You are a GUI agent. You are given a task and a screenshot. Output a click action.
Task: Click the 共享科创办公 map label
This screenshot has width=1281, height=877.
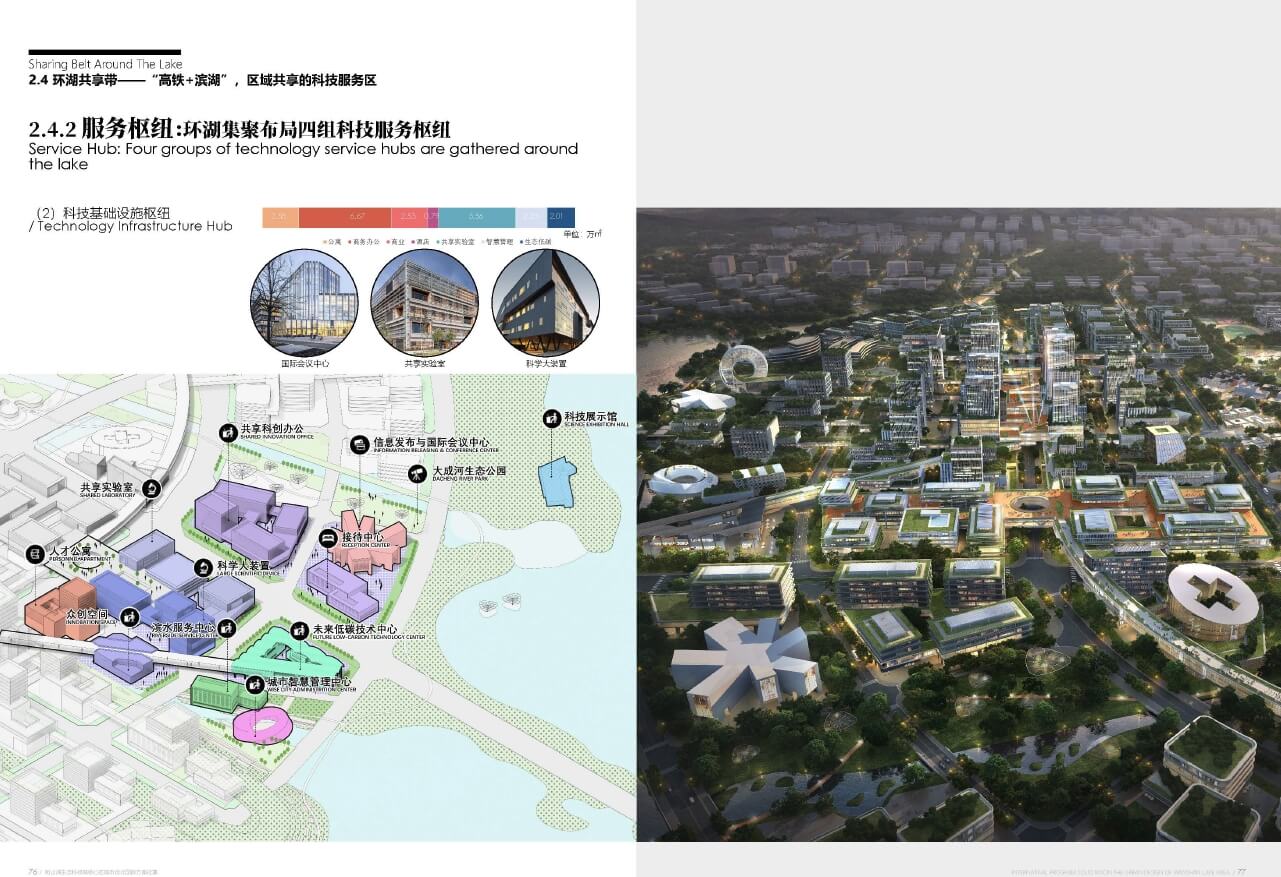[272, 430]
